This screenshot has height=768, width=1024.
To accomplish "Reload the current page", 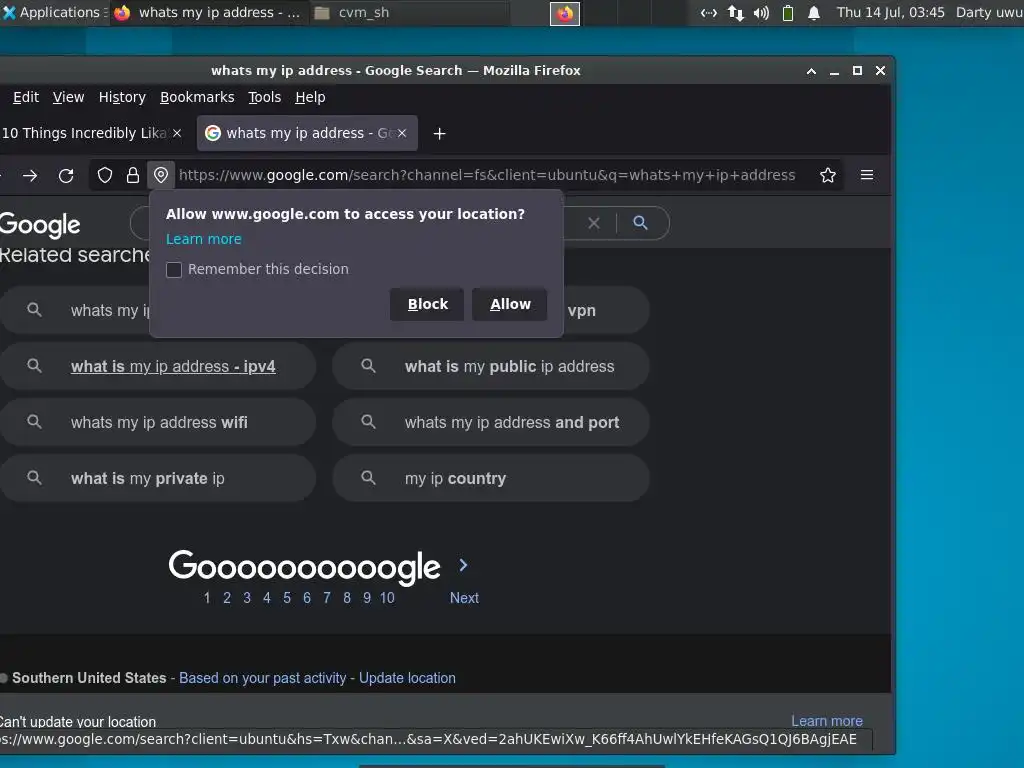I will click(x=66, y=175).
